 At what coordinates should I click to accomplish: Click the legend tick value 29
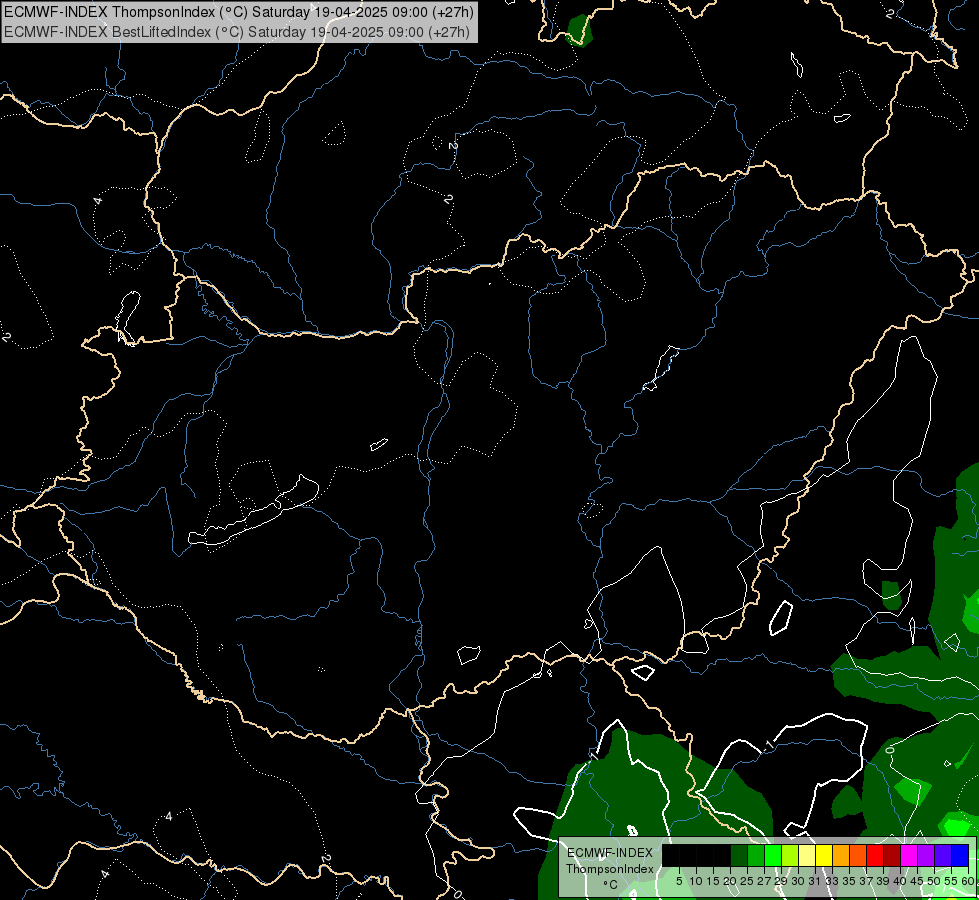(781, 881)
